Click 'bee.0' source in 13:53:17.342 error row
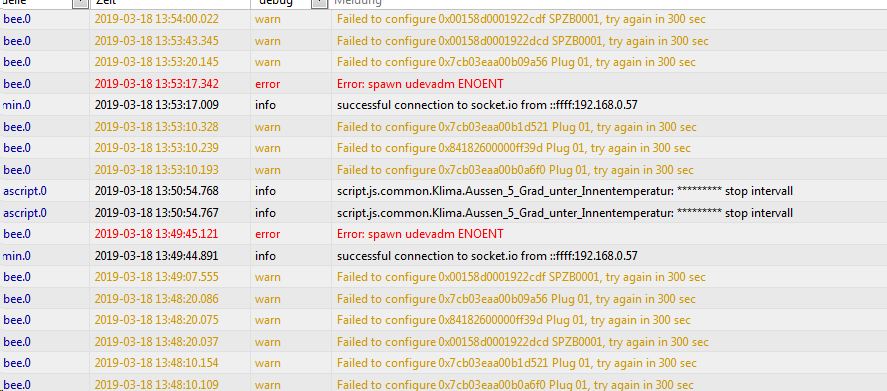 tap(17, 84)
